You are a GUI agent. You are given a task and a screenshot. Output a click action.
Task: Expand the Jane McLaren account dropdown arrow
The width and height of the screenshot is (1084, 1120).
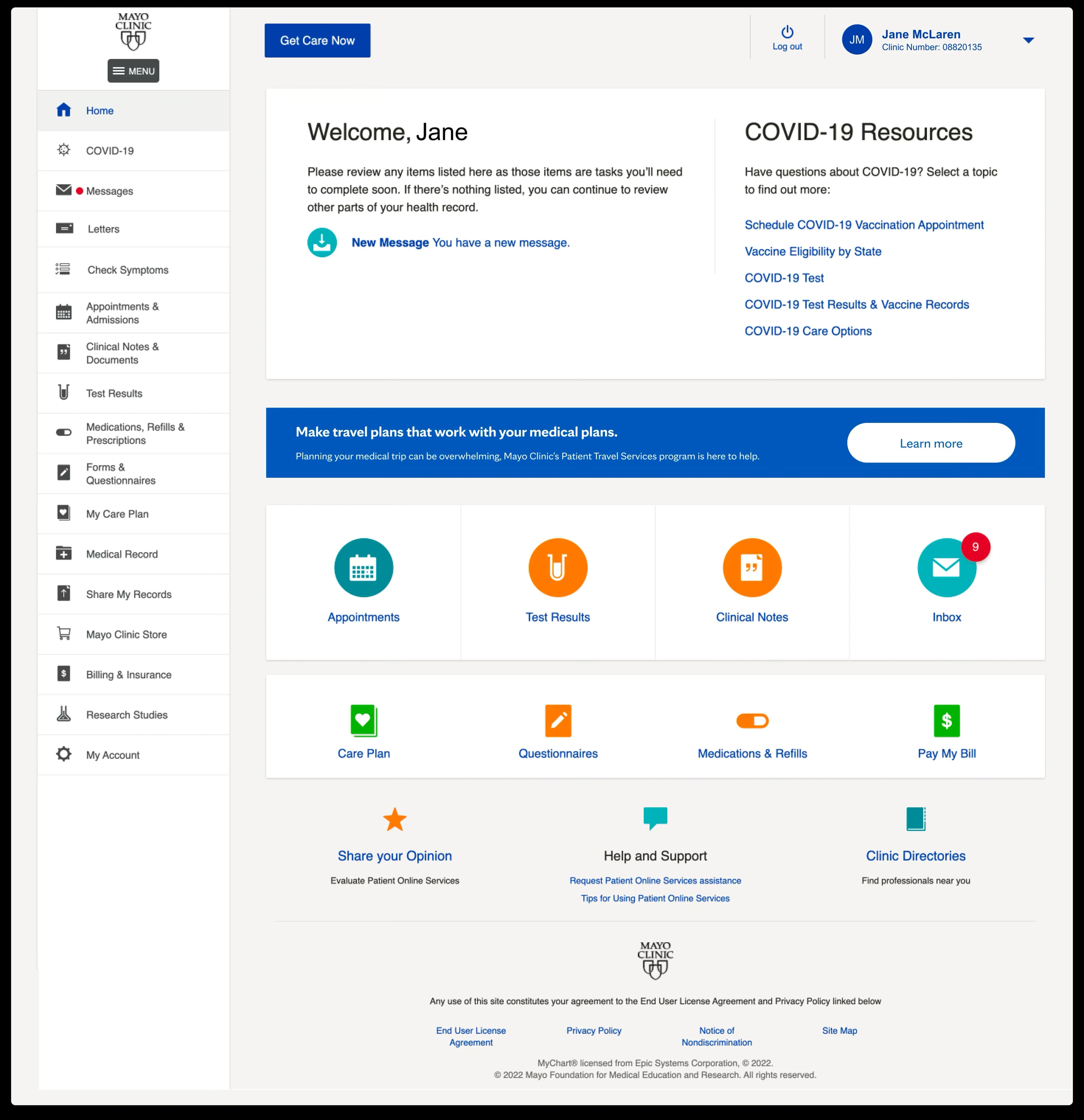(1029, 40)
